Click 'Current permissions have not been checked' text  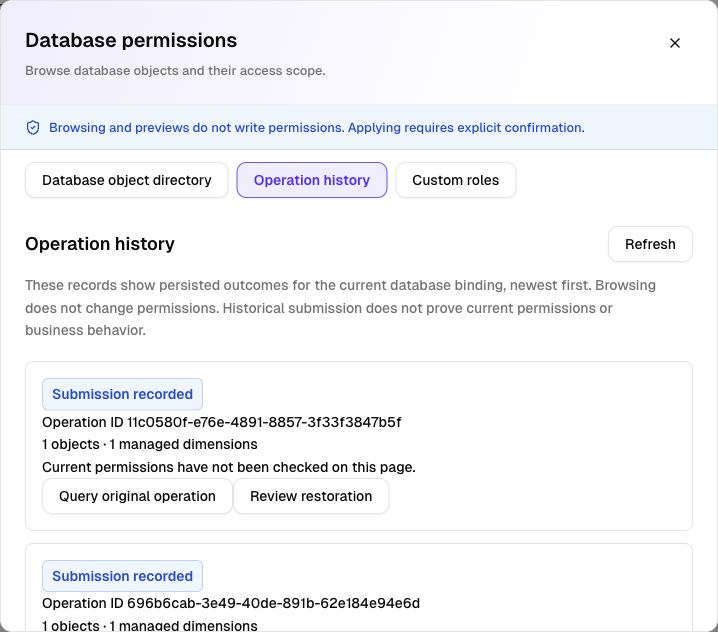pyautogui.click(x=229, y=467)
